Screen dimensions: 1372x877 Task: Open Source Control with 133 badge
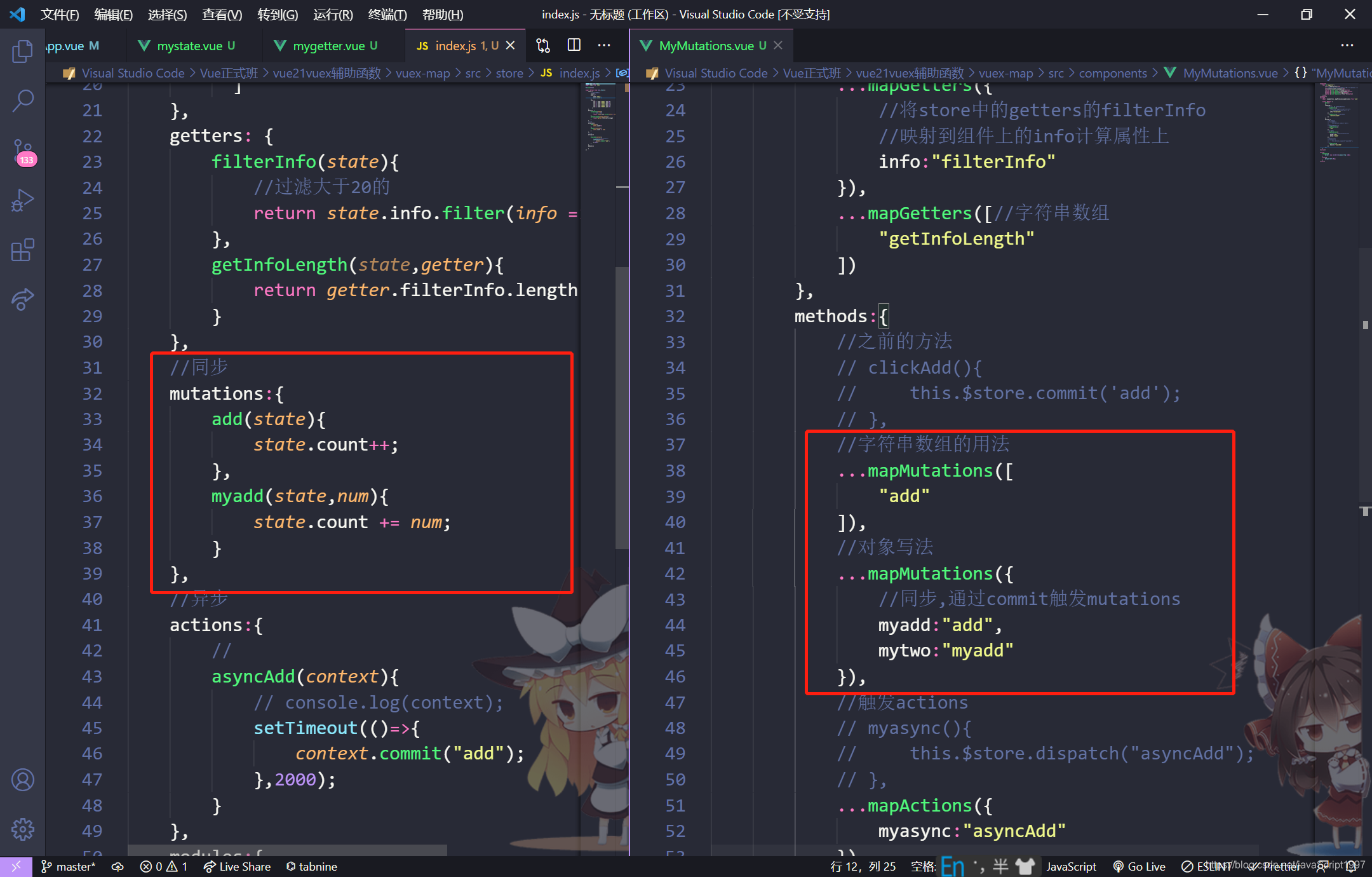(23, 151)
